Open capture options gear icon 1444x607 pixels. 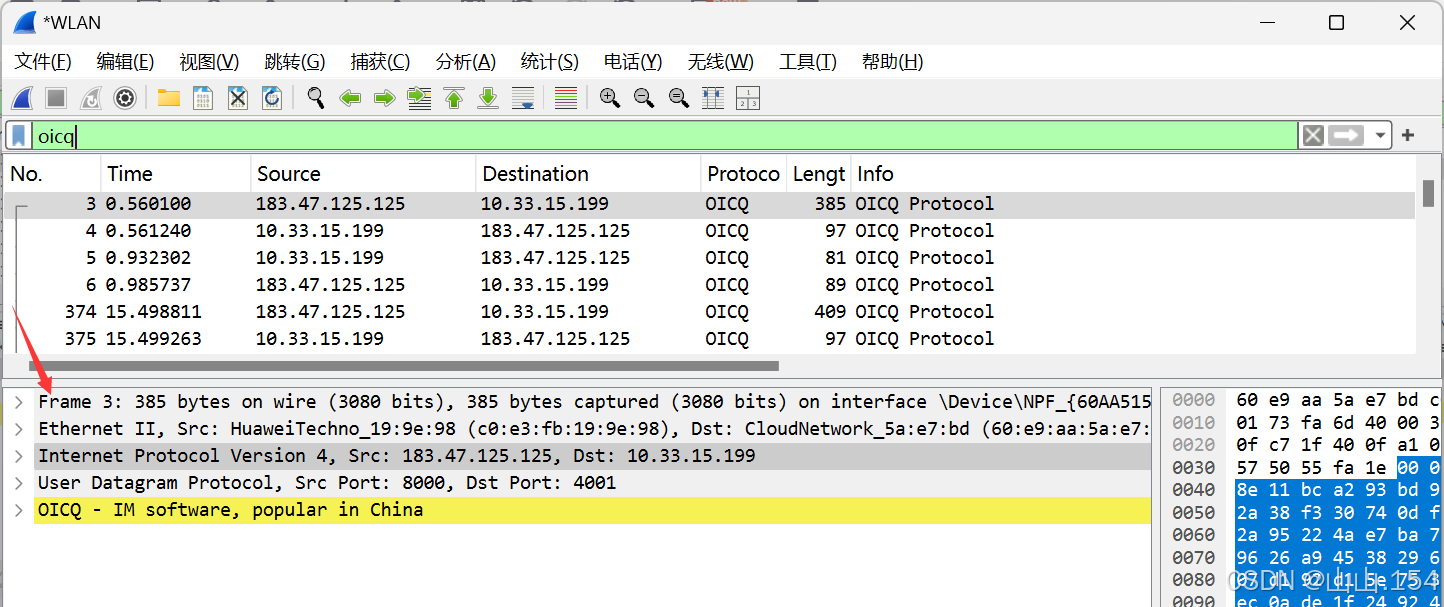[x=124, y=98]
